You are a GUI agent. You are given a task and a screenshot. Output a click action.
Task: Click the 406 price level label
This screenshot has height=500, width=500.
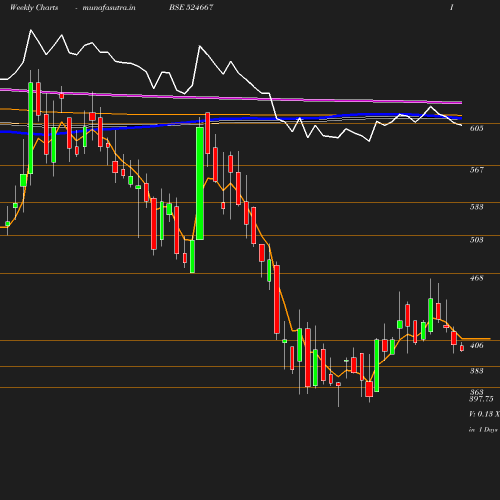[476, 345]
